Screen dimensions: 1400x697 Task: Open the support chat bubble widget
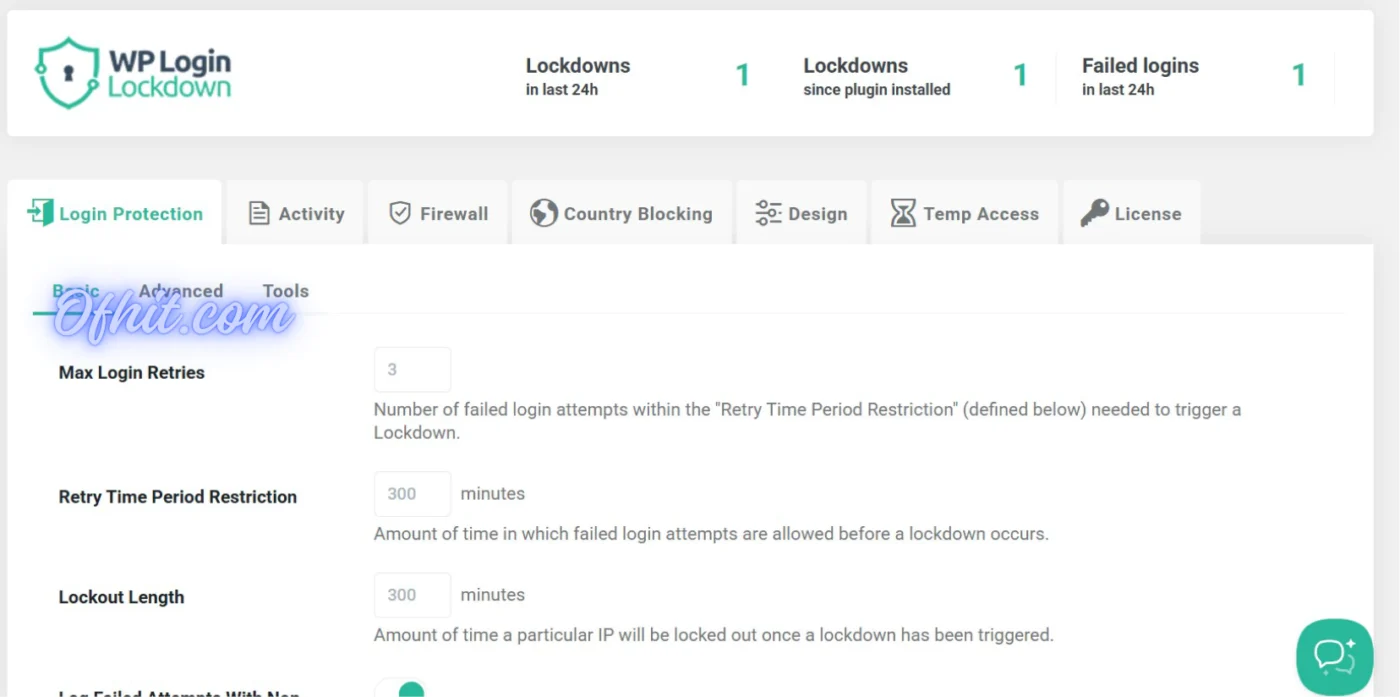(x=1334, y=656)
